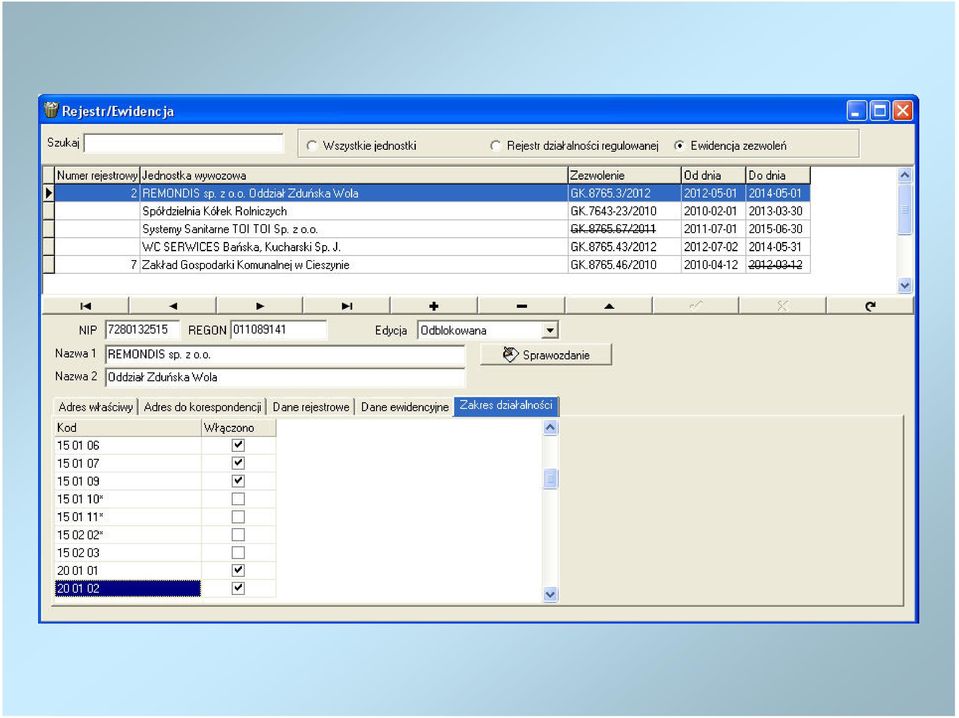Sort by Od dnia column header
The height and width of the screenshot is (718, 959).
714,176
